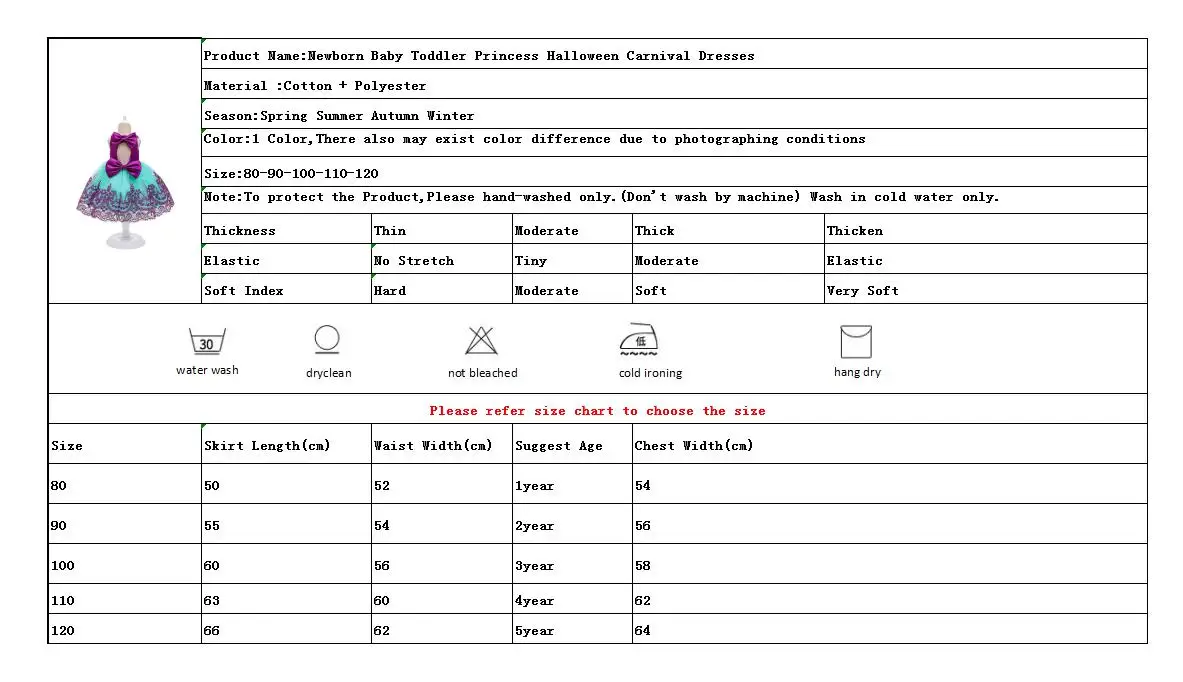Screen dimensions: 1183x682
Task: Click the Soft Index label cell
Action: [x=287, y=289]
